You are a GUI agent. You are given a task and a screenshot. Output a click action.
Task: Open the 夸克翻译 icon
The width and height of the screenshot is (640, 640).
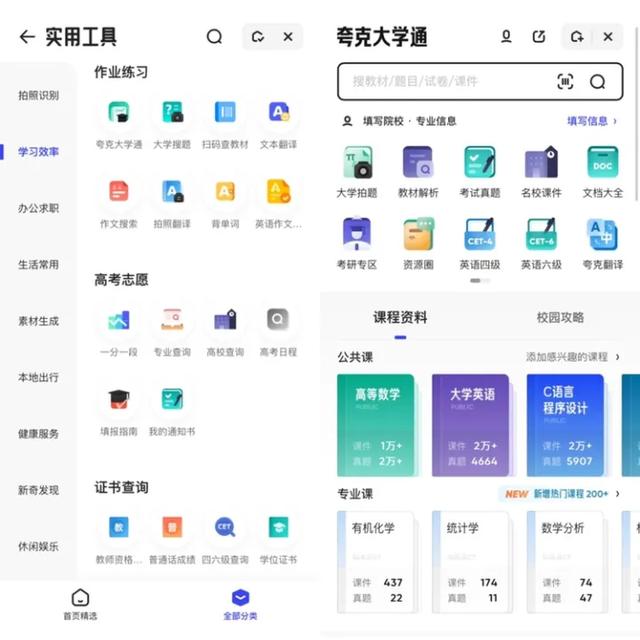click(603, 234)
